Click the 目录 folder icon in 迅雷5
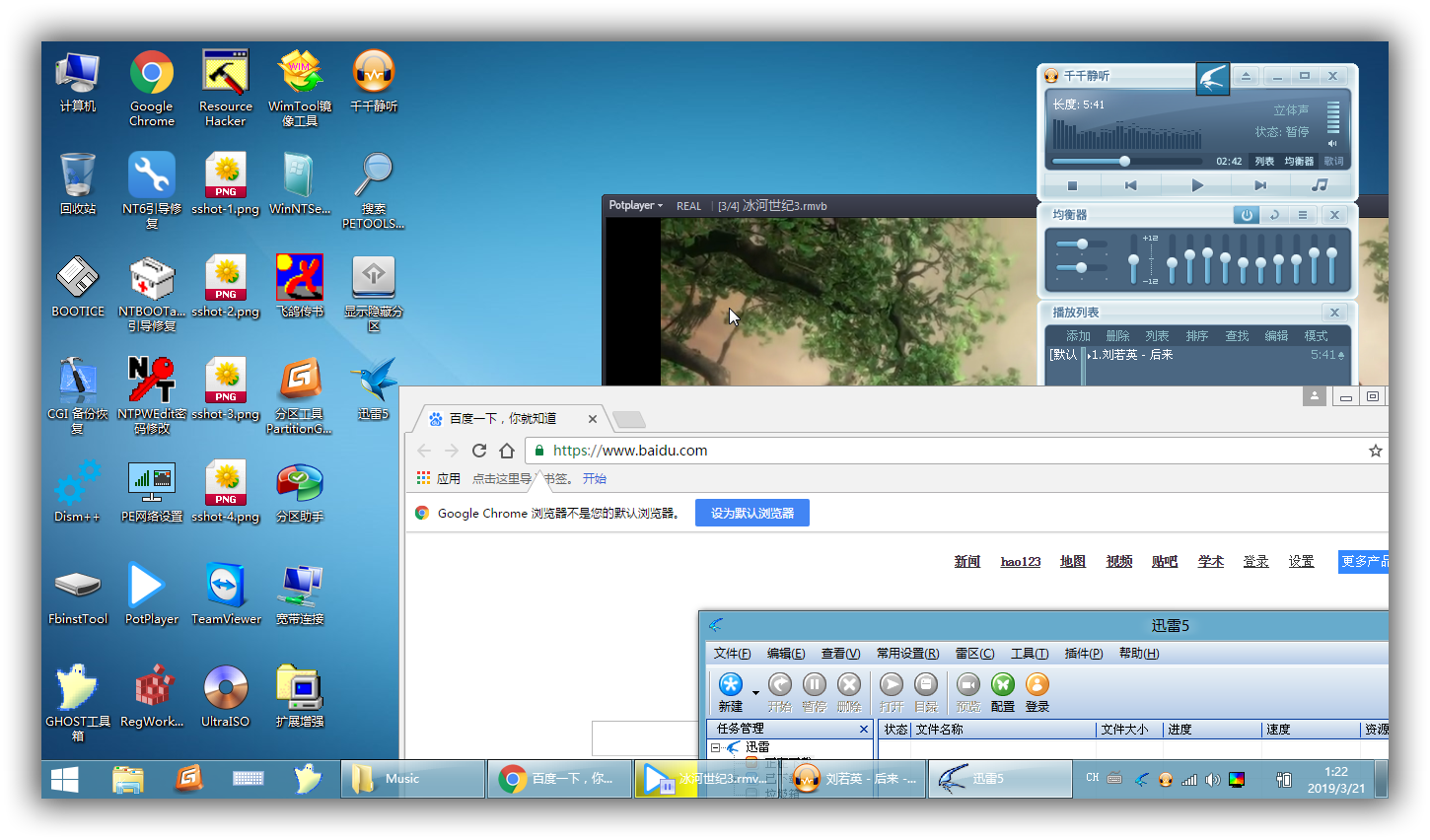Viewport: 1430px width, 840px height. point(926,692)
